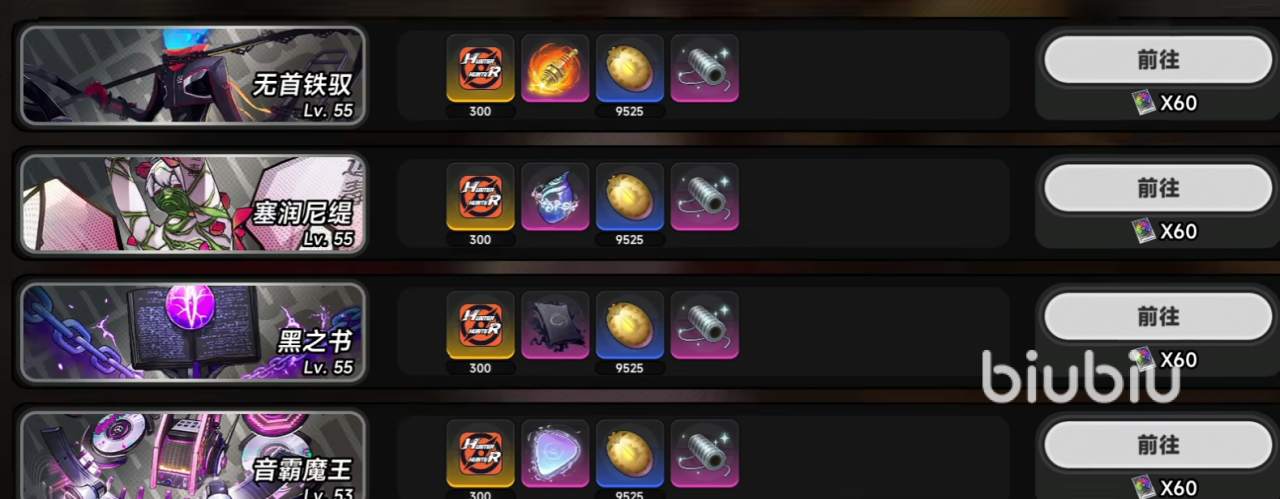This screenshot has width=1280, height=499.
Task: Click 前往 button for 音霸魔王
Action: click(x=1158, y=444)
